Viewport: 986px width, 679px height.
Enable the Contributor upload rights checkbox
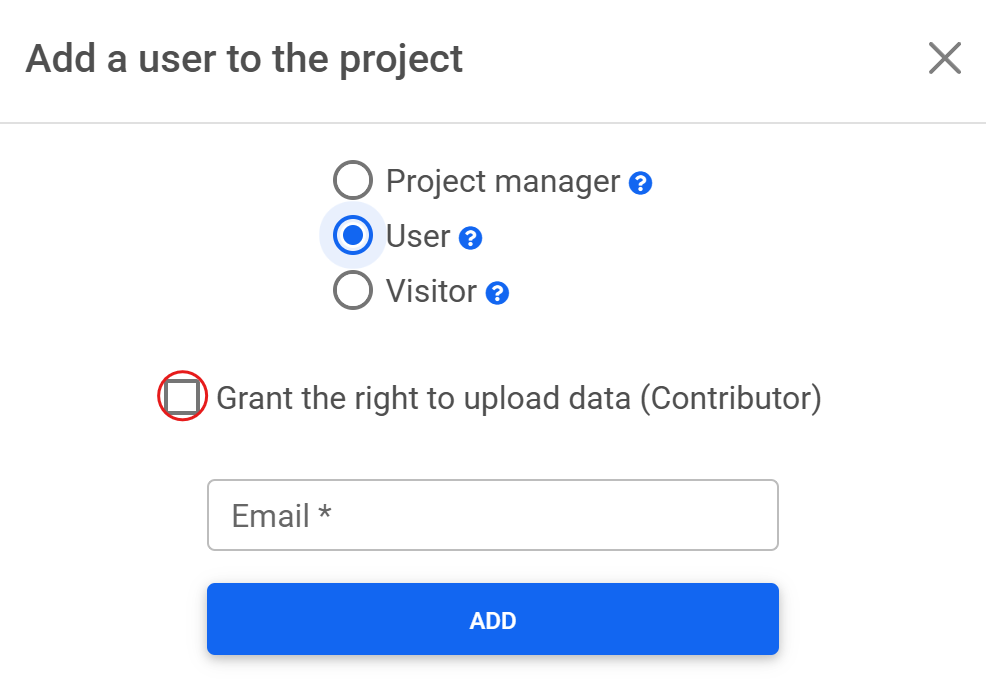point(182,398)
